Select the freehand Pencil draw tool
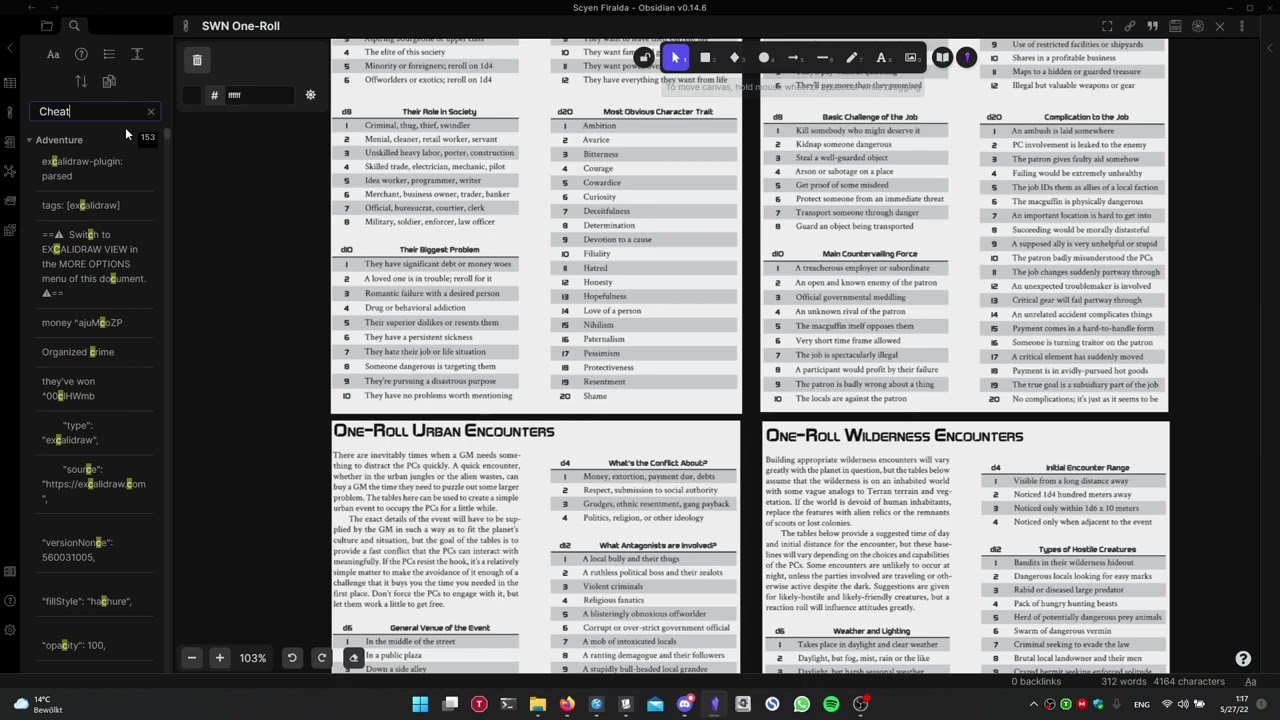The width and height of the screenshot is (1280, 720). pyautogui.click(x=852, y=58)
